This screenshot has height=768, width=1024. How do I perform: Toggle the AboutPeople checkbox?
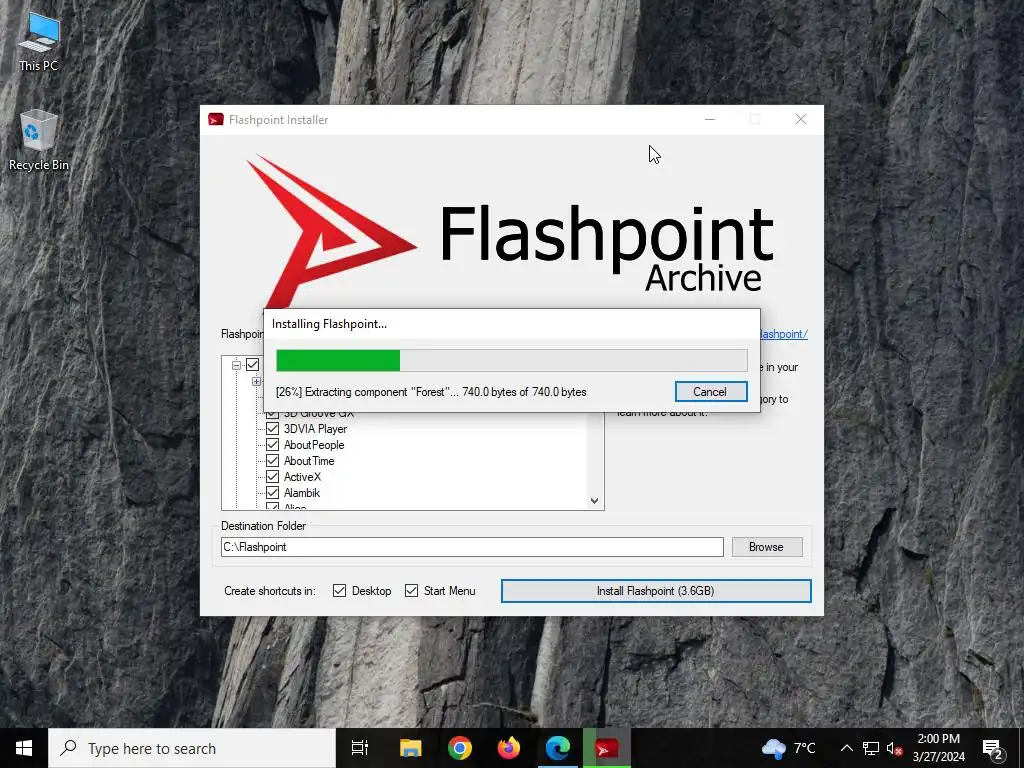click(x=272, y=445)
